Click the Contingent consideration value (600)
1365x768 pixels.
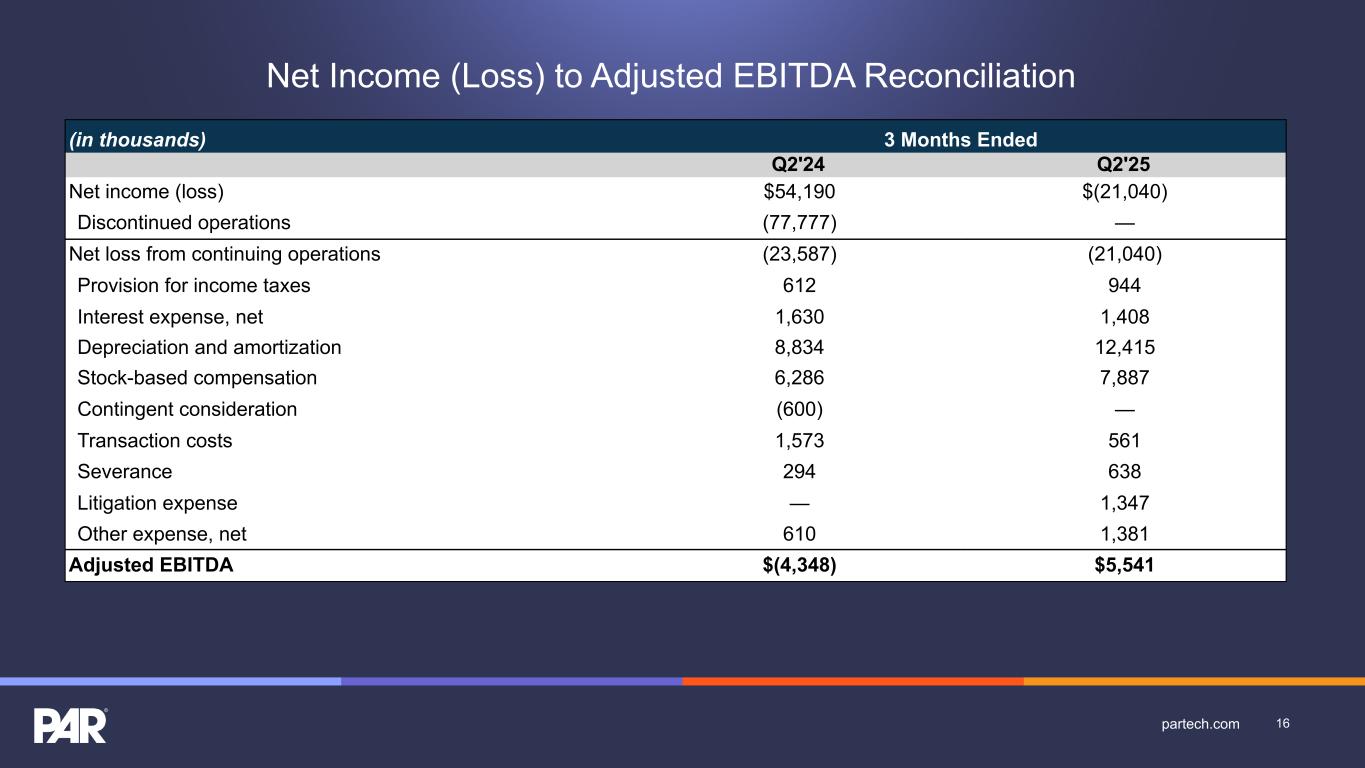pos(799,409)
